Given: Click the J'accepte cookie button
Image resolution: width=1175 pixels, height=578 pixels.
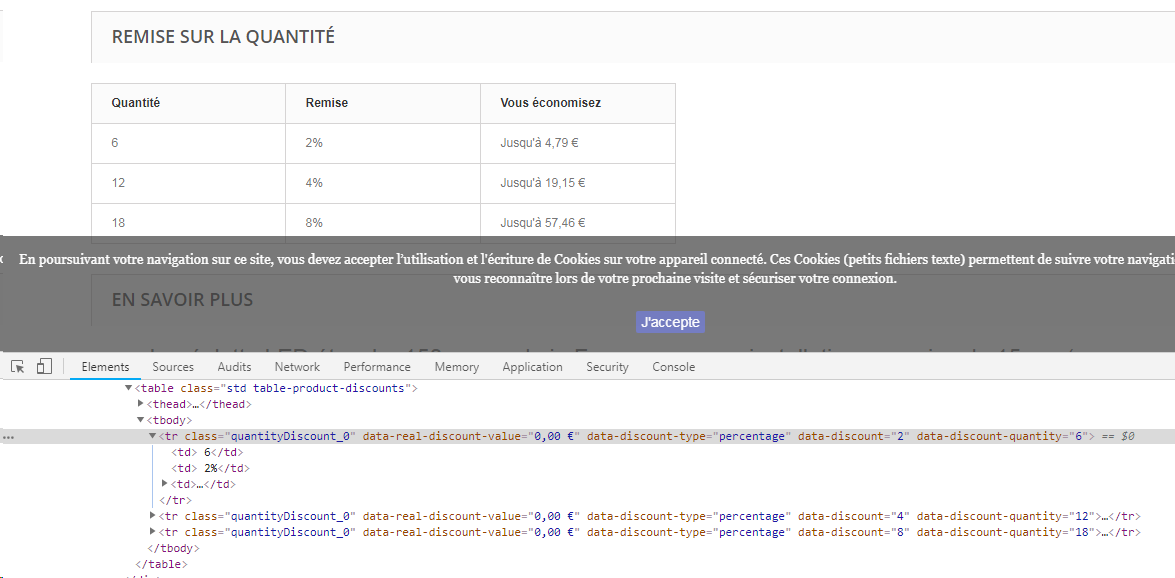Looking at the screenshot, I should [x=670, y=322].
